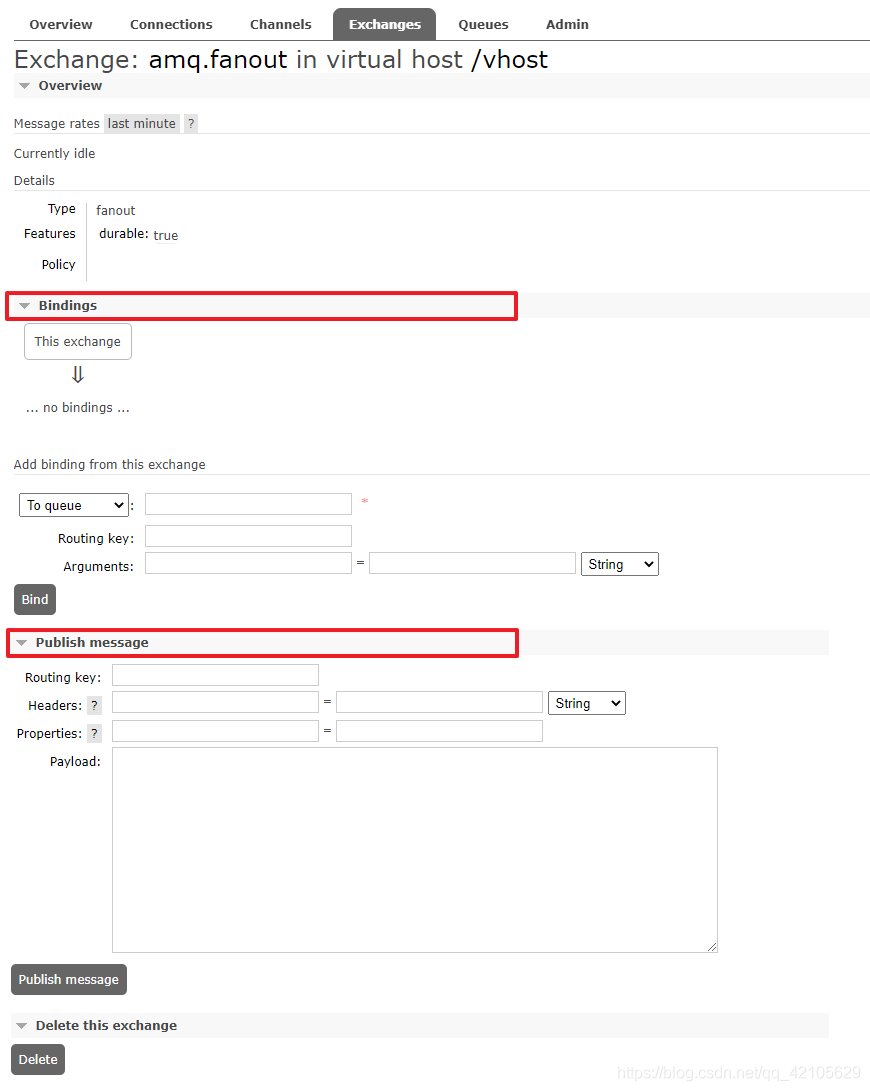Click the Currently idle status text

(54, 154)
